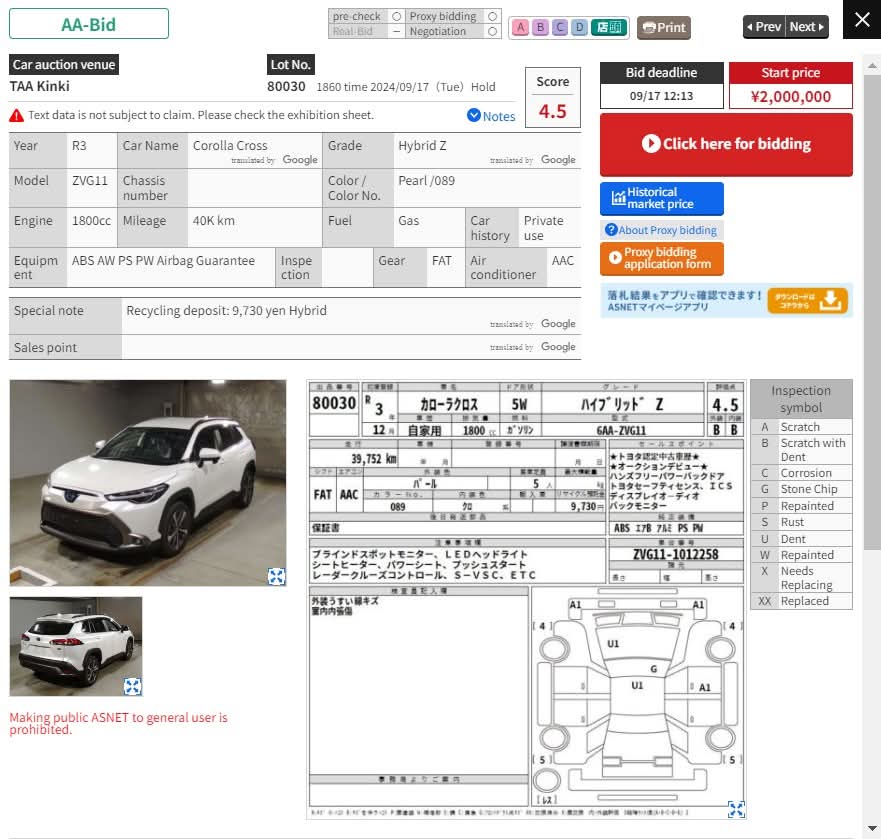Go to the next lot
881x839 pixels.
[x=807, y=27]
